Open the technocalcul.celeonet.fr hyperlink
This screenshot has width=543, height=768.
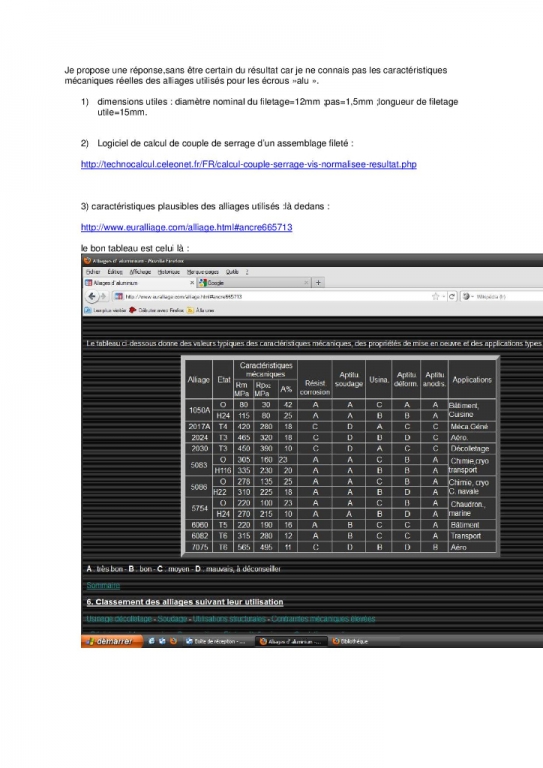click(249, 164)
